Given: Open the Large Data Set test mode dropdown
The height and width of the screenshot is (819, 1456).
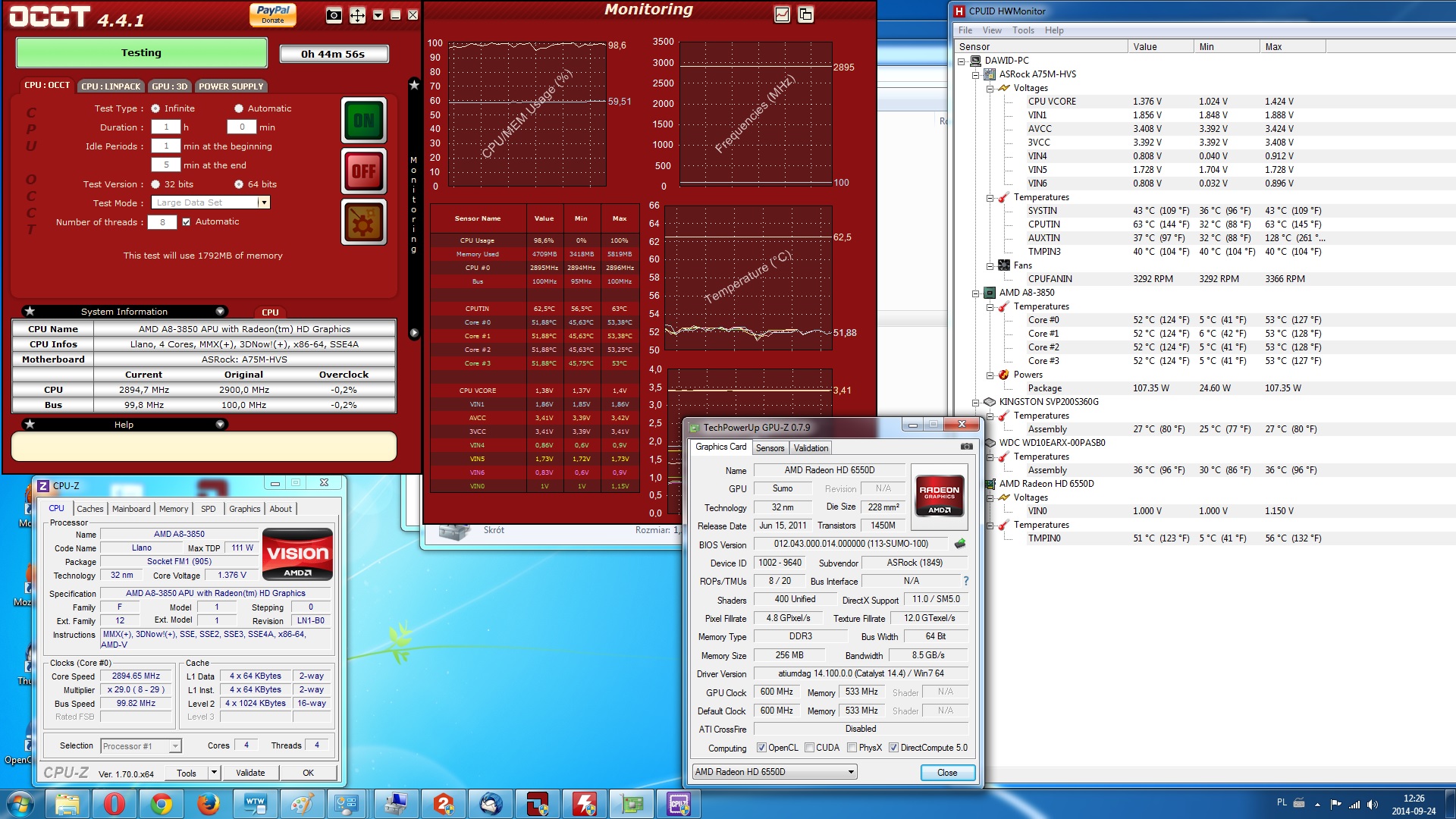Looking at the screenshot, I should coord(264,202).
